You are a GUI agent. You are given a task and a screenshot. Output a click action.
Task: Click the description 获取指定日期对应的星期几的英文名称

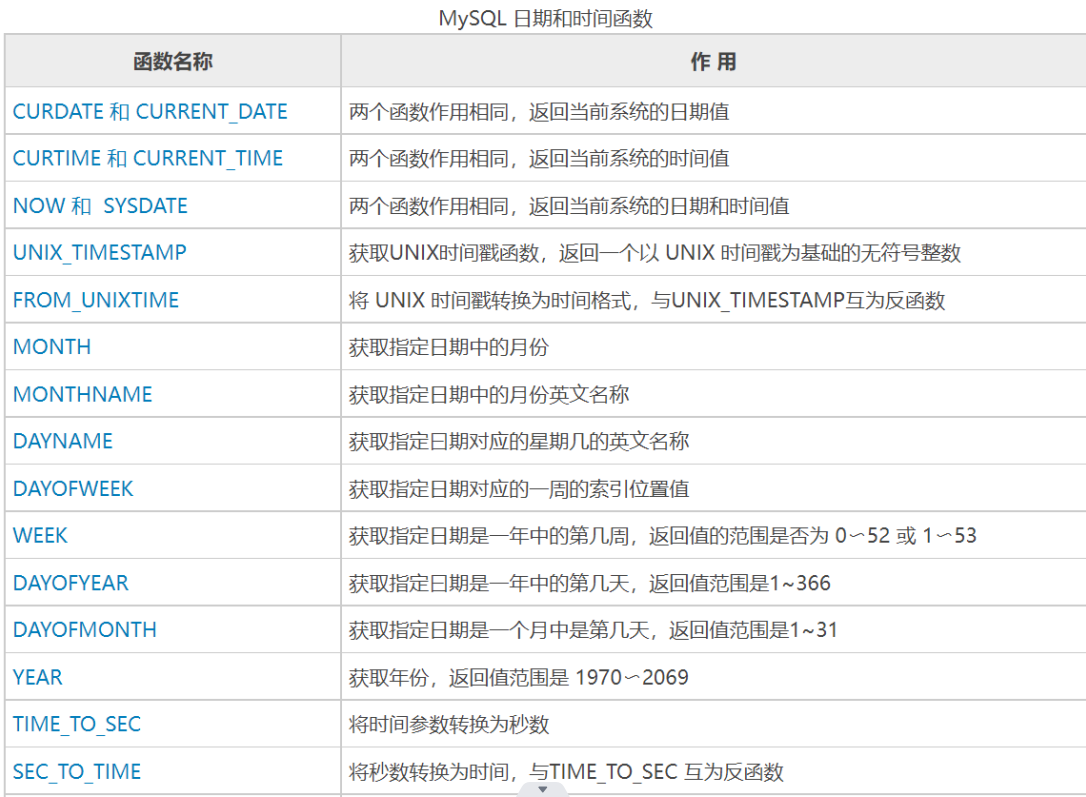tap(519, 441)
